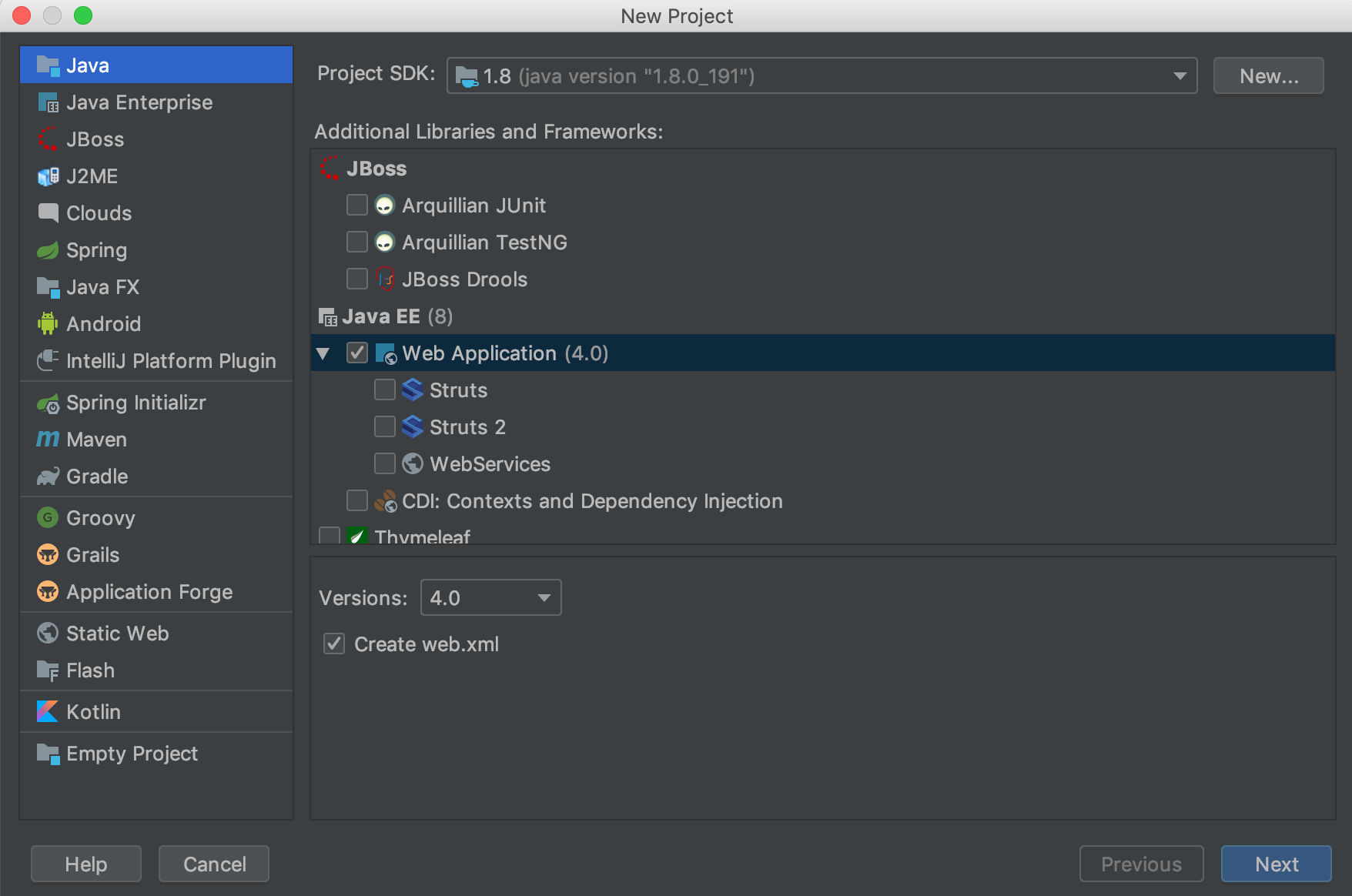Uncheck the Web Application checkbox
The width and height of the screenshot is (1352, 896).
pyautogui.click(x=357, y=353)
